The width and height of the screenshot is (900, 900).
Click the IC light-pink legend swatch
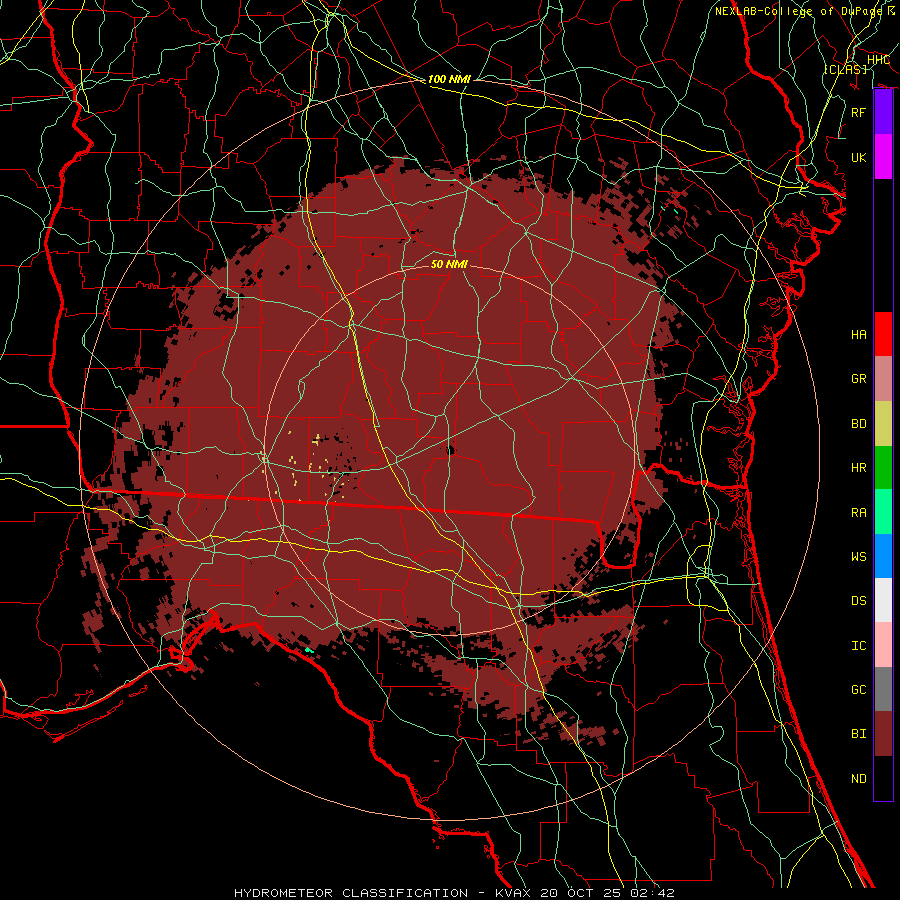pos(883,645)
